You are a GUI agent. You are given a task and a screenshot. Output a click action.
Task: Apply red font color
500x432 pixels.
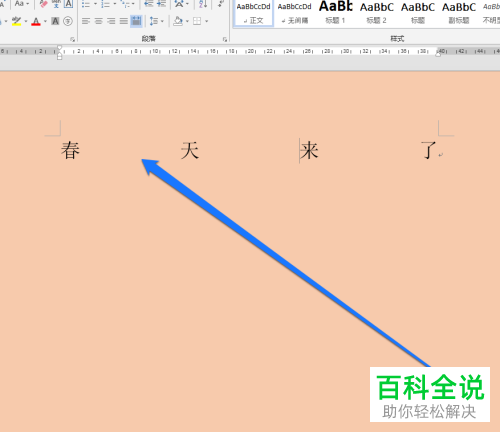pyautogui.click(x=36, y=21)
